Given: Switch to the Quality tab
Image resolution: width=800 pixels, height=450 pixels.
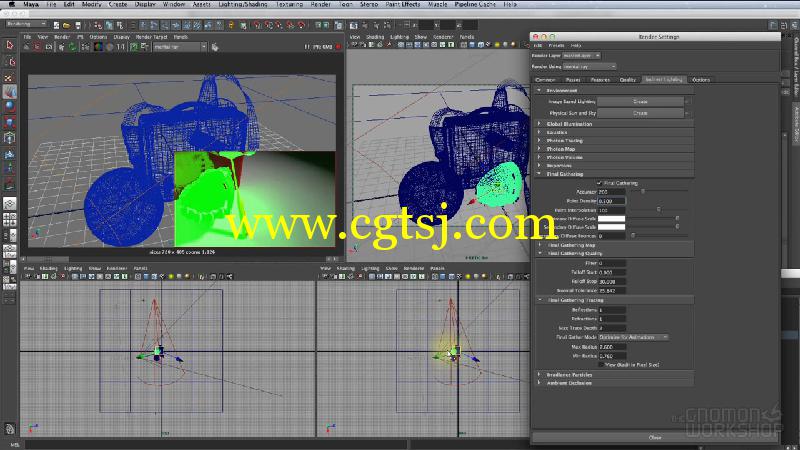Looking at the screenshot, I should pyautogui.click(x=628, y=80).
